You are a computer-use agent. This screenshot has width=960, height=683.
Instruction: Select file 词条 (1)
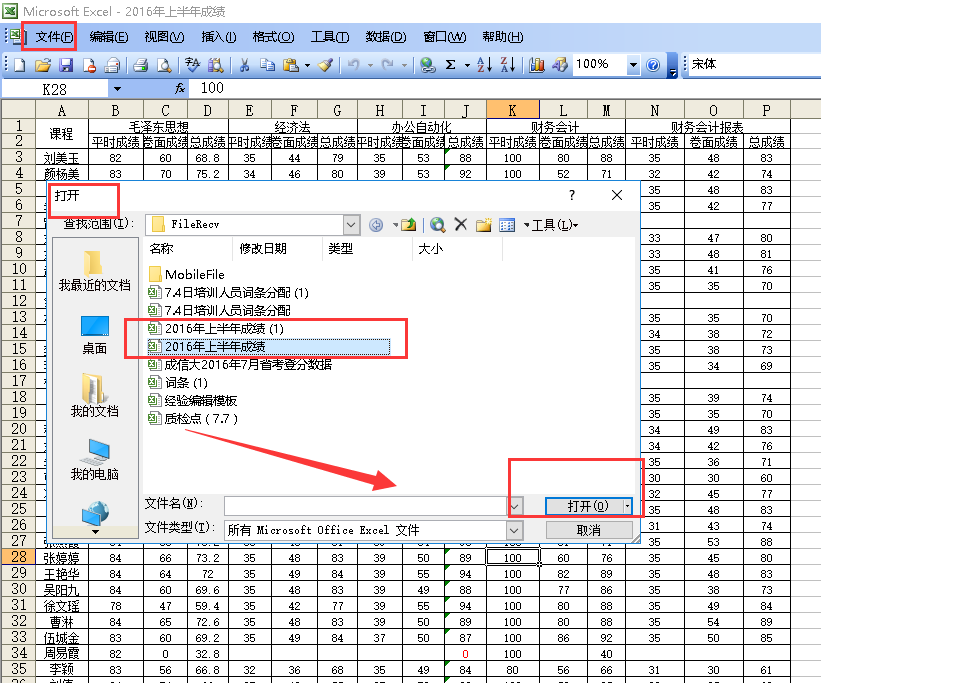point(178,383)
